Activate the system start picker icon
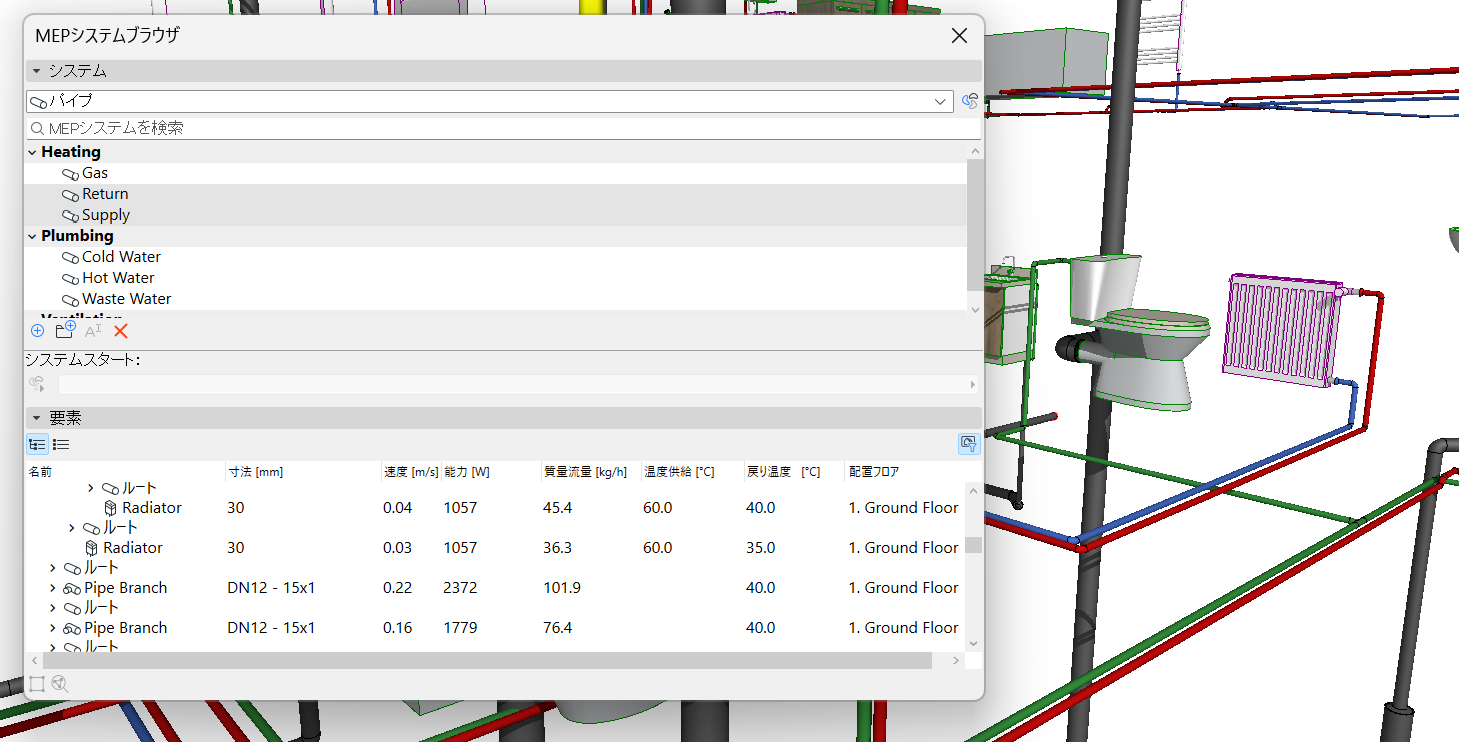Image resolution: width=1459 pixels, height=742 pixels. tap(37, 383)
